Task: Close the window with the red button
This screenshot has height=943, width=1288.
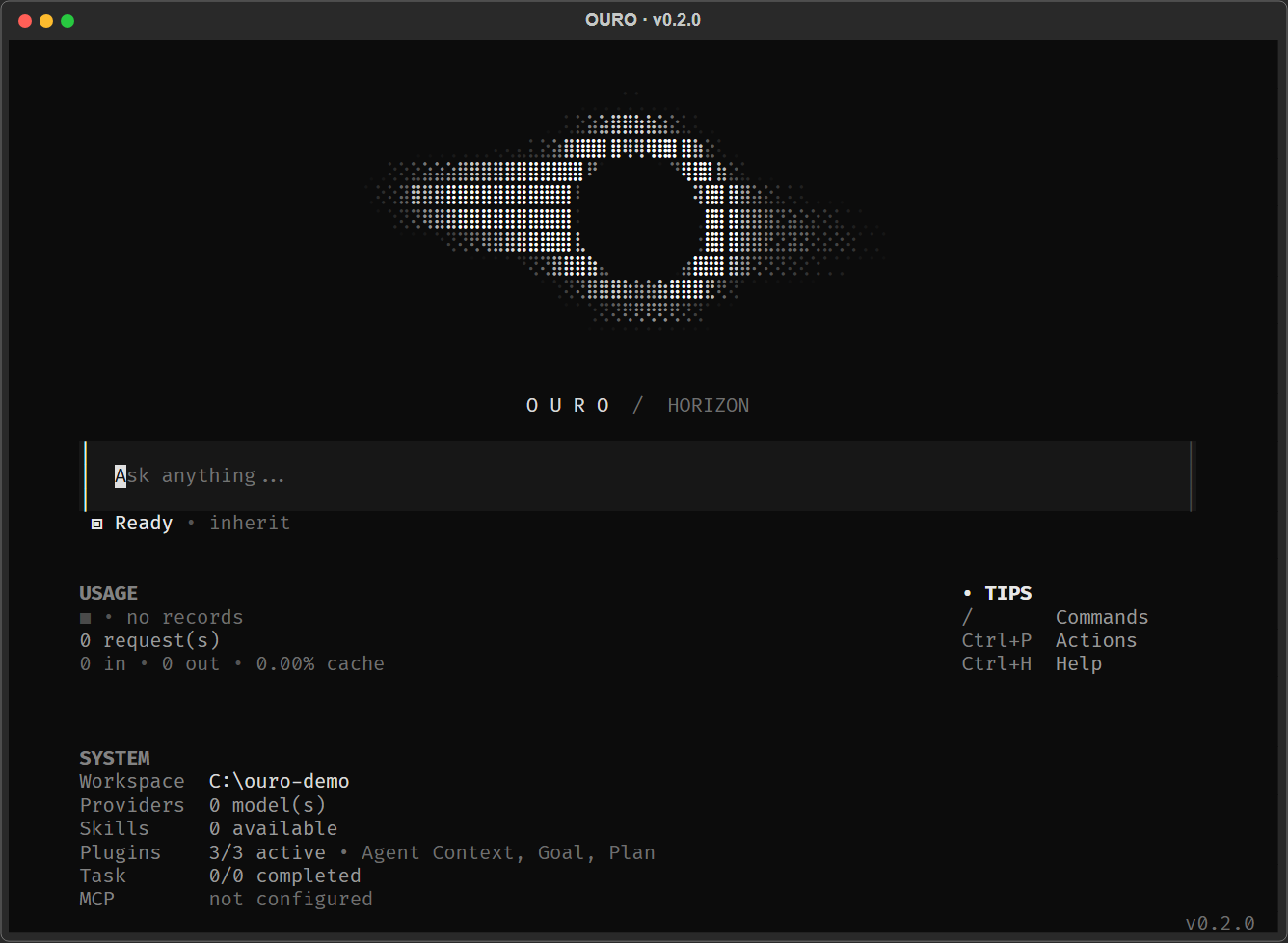Action: coord(25,21)
